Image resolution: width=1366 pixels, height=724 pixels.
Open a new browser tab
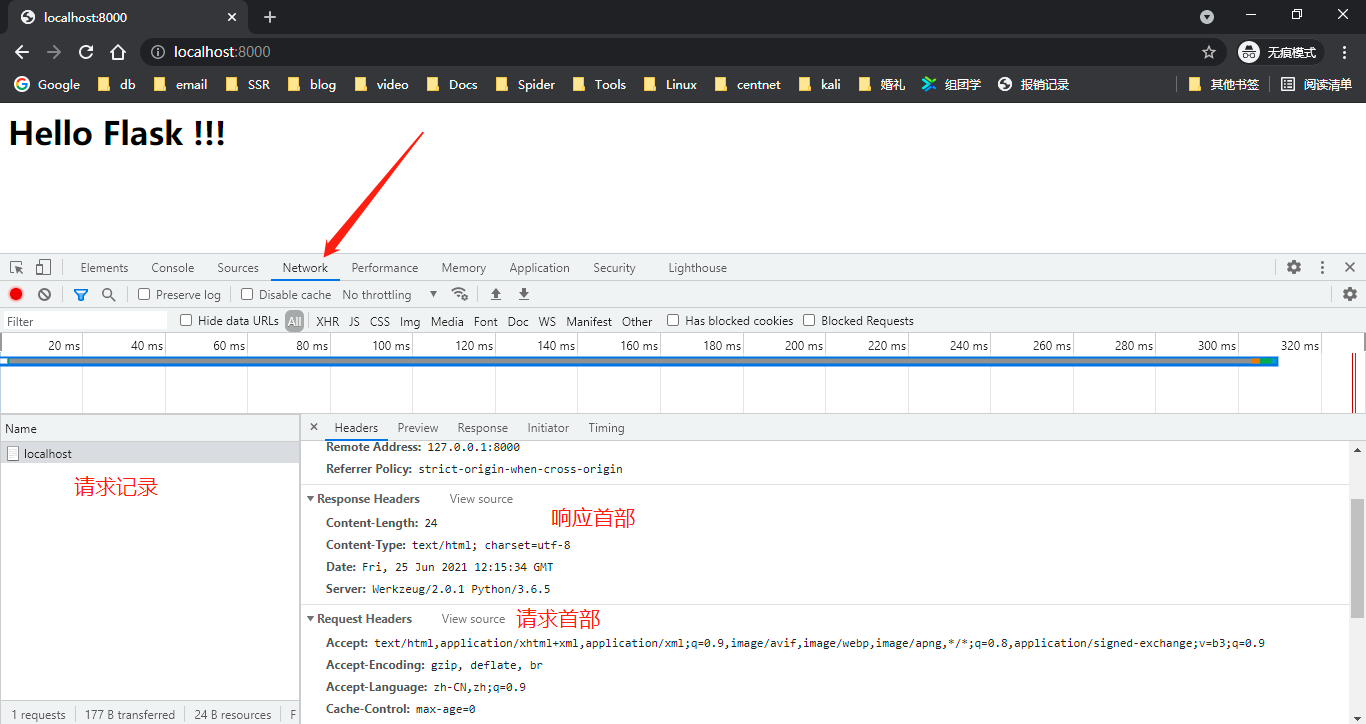pos(270,17)
